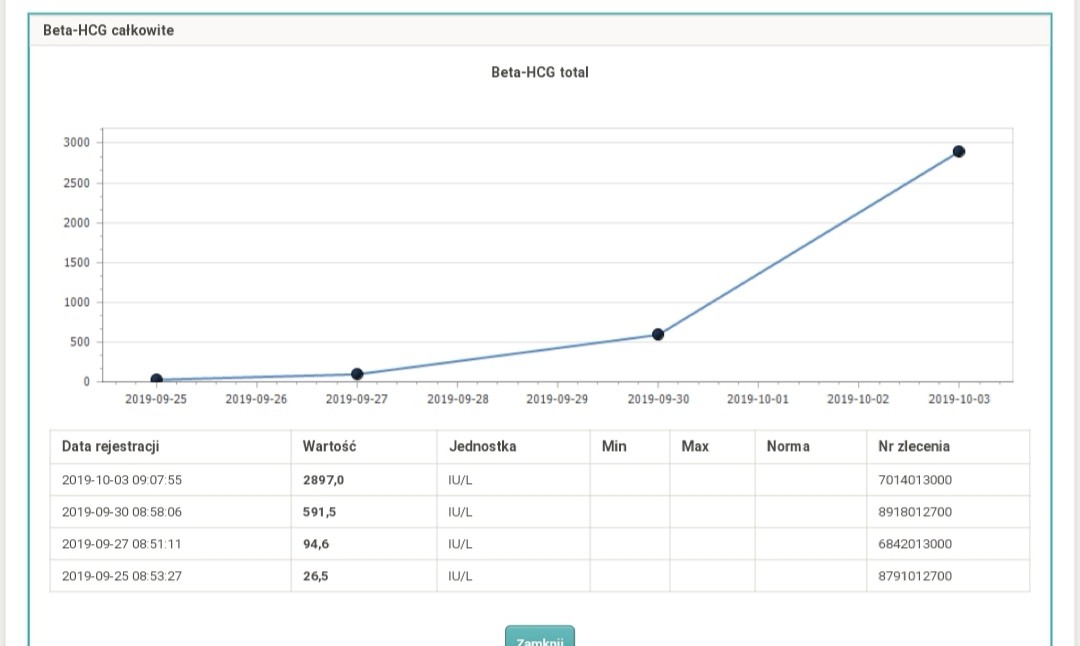
Task: Click the Data rejestracji column header
Action: (x=110, y=447)
